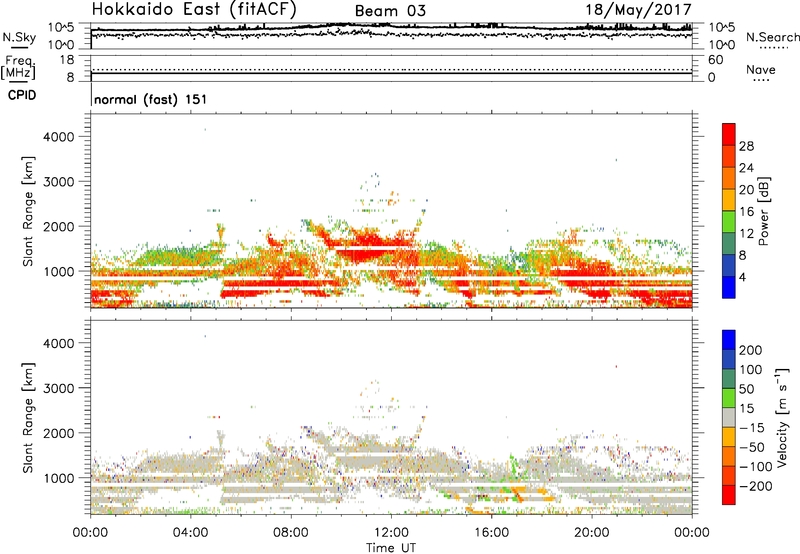
Task: Click the "Power [dB]" colorbar label
Action: (763, 211)
